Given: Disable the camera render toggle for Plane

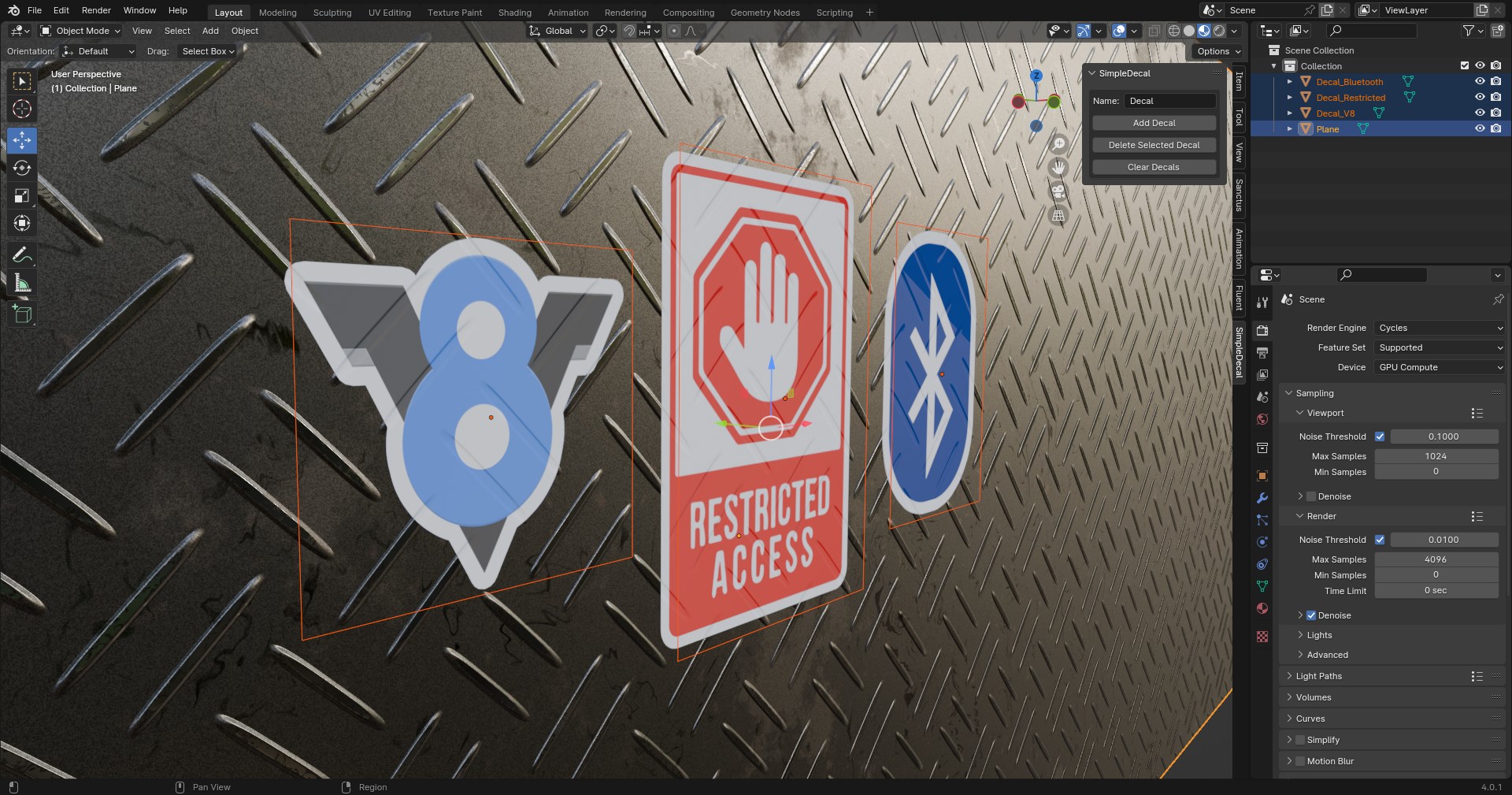Looking at the screenshot, I should 1496,128.
